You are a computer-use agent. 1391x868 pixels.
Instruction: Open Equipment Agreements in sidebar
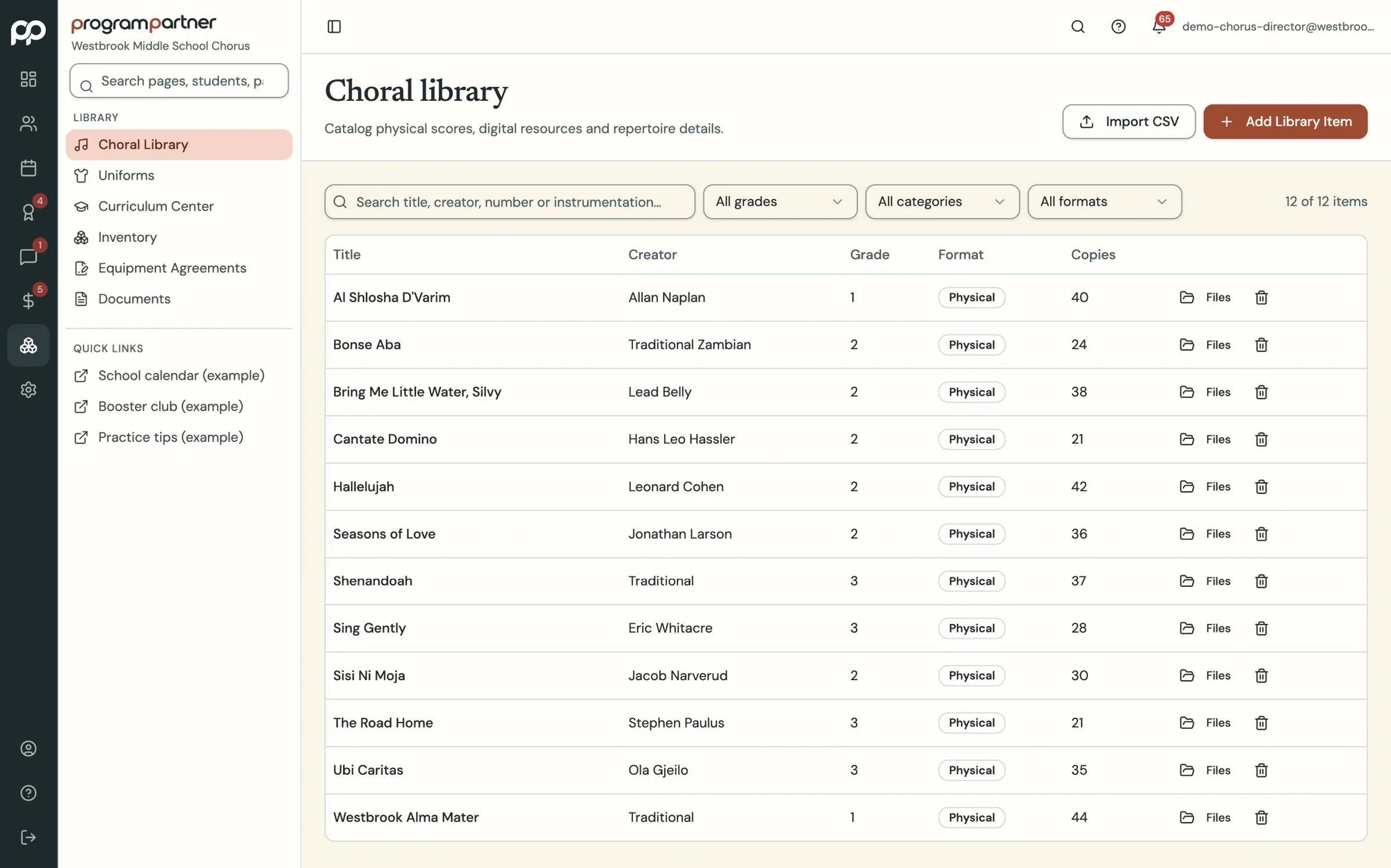pyautogui.click(x=179, y=268)
